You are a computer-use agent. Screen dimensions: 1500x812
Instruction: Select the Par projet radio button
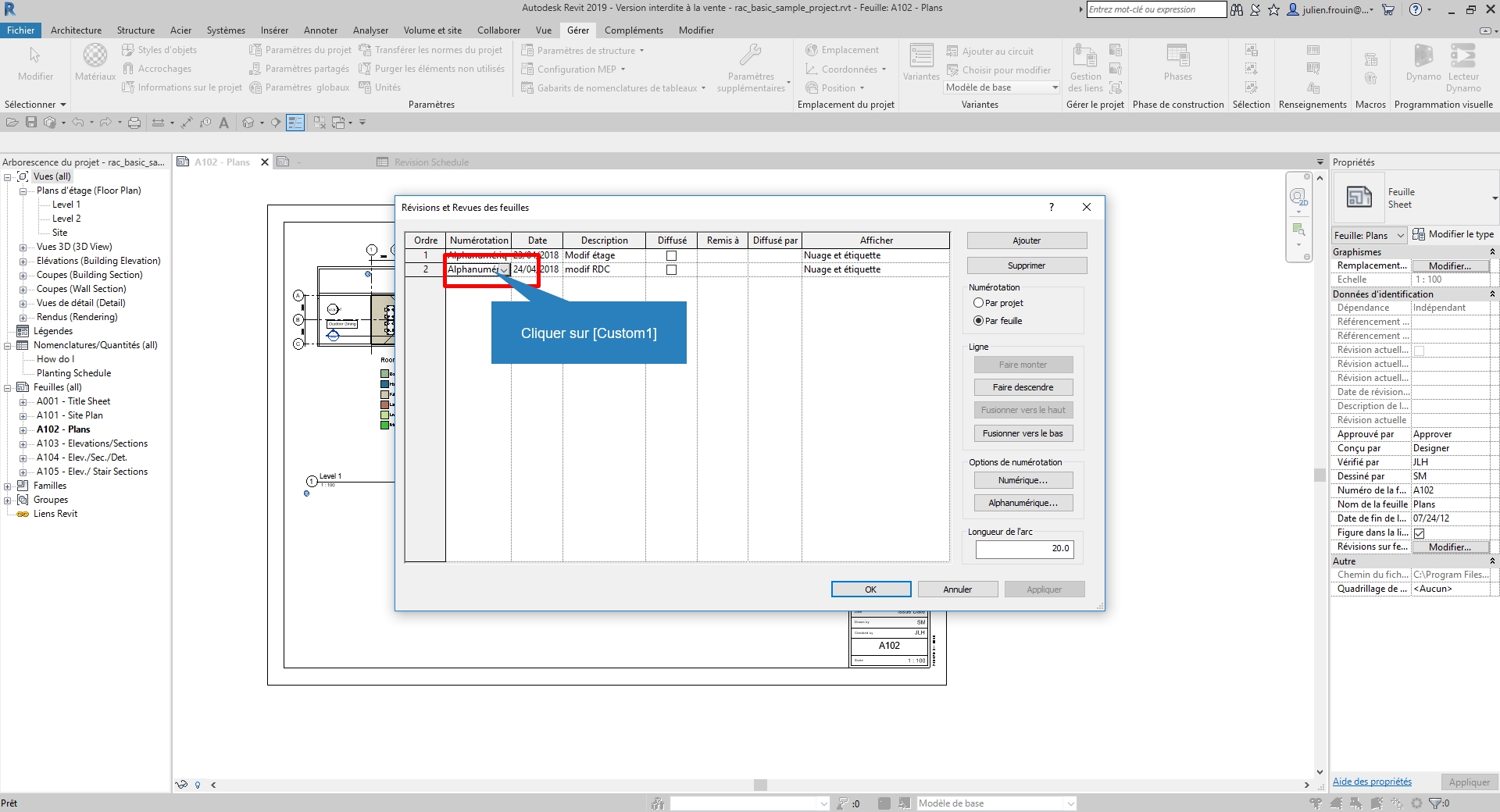point(978,303)
